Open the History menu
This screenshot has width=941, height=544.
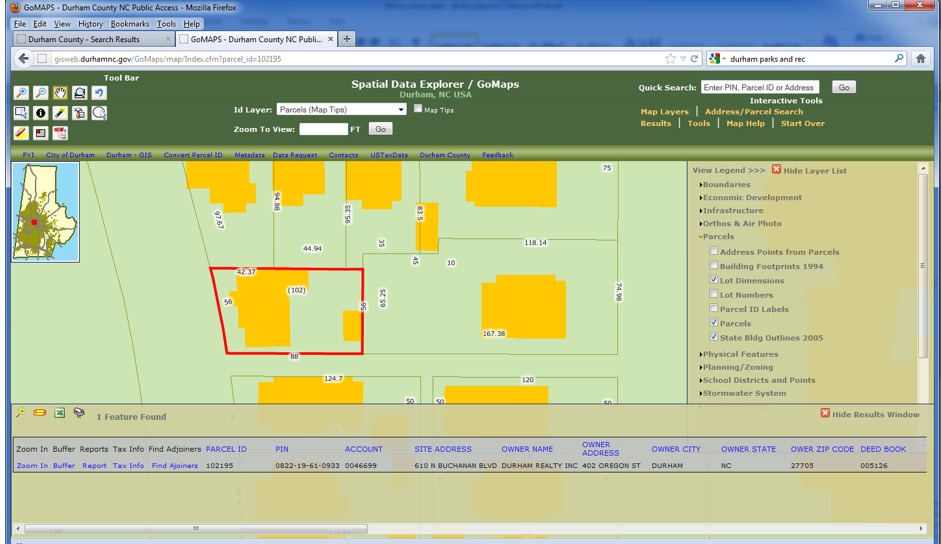click(91, 24)
